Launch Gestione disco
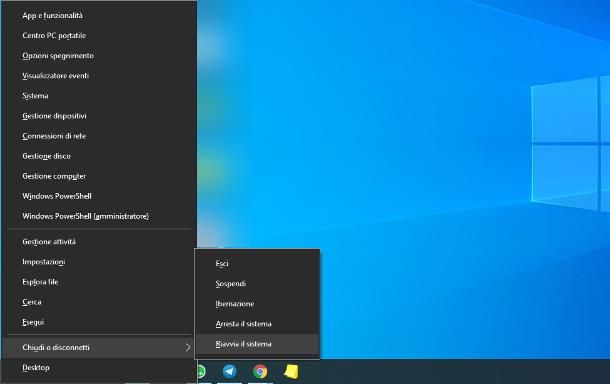Viewport: 610px width, 384px height. pyautogui.click(x=99, y=156)
